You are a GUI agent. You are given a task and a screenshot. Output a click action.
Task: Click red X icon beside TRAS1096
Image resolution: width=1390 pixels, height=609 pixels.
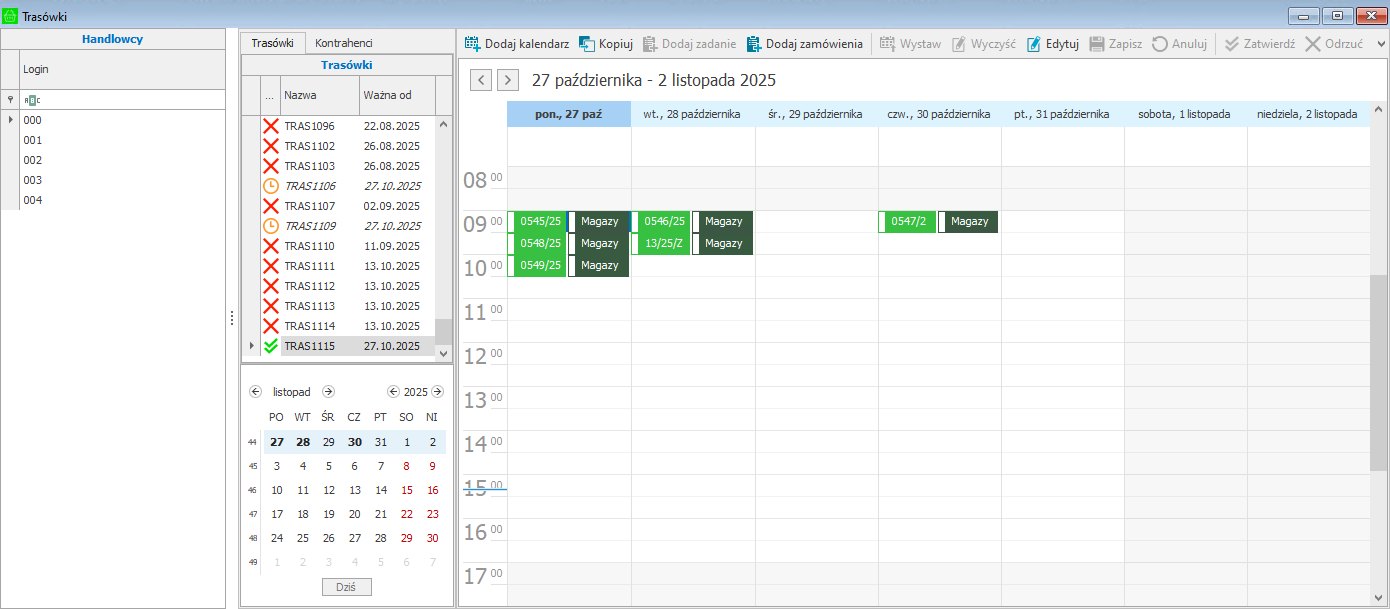(271, 126)
